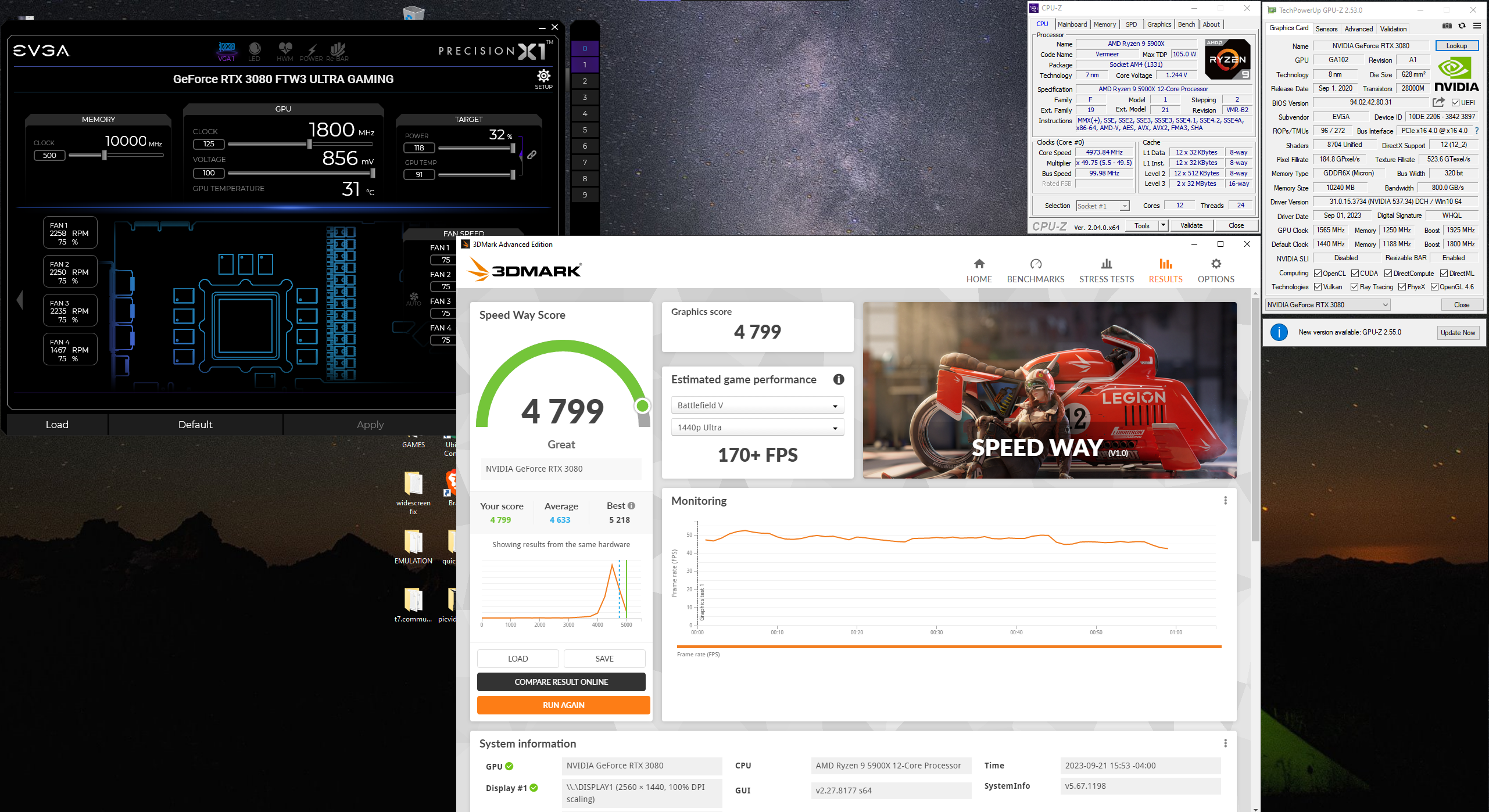Open the EMULATION desktop folder
Screen dimensions: 1489x812
(413, 546)
